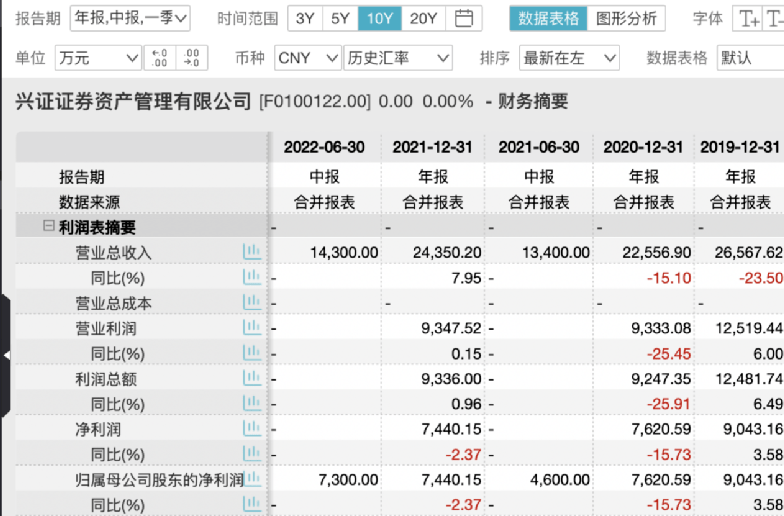This screenshot has width=784, height=516.
Task: Show chart for 利润总额 row
Action: (x=252, y=378)
